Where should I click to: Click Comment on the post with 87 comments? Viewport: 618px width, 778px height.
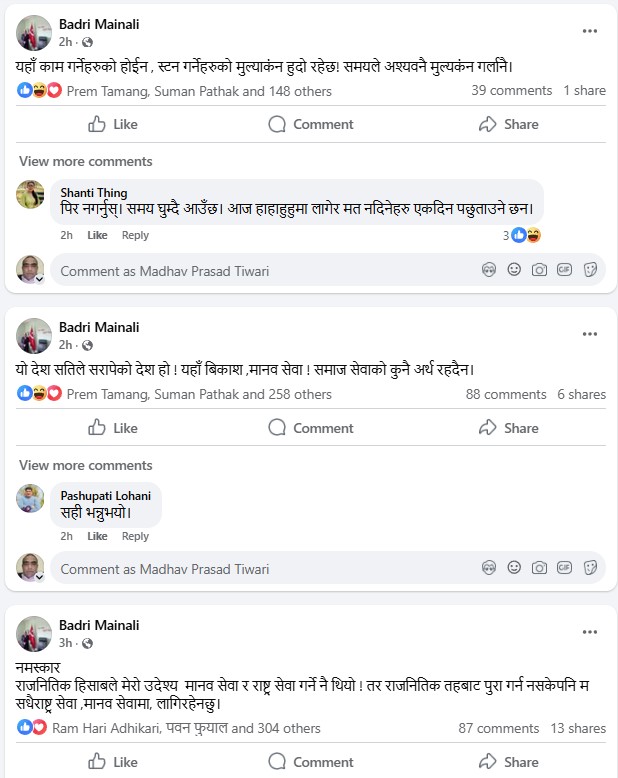coord(310,762)
